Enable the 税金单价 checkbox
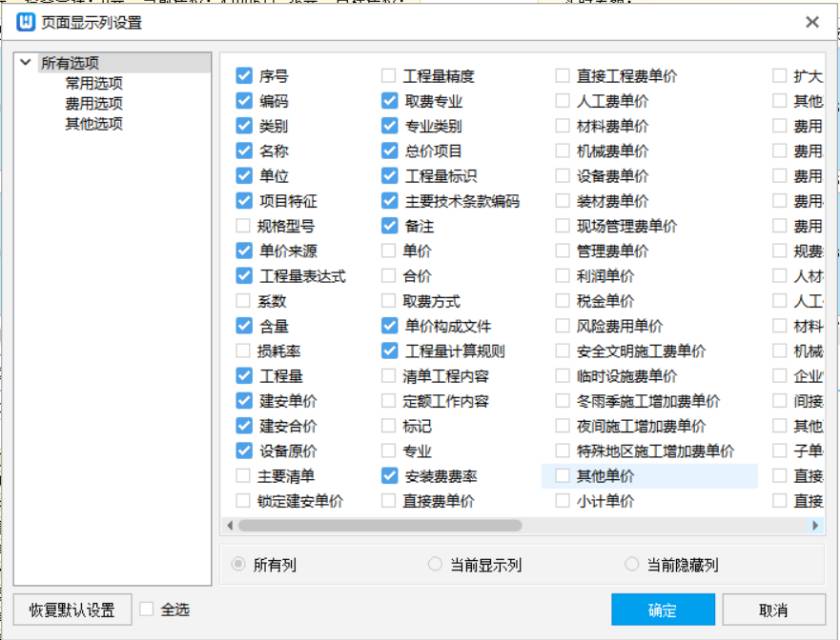The width and height of the screenshot is (840, 640). [x=562, y=300]
